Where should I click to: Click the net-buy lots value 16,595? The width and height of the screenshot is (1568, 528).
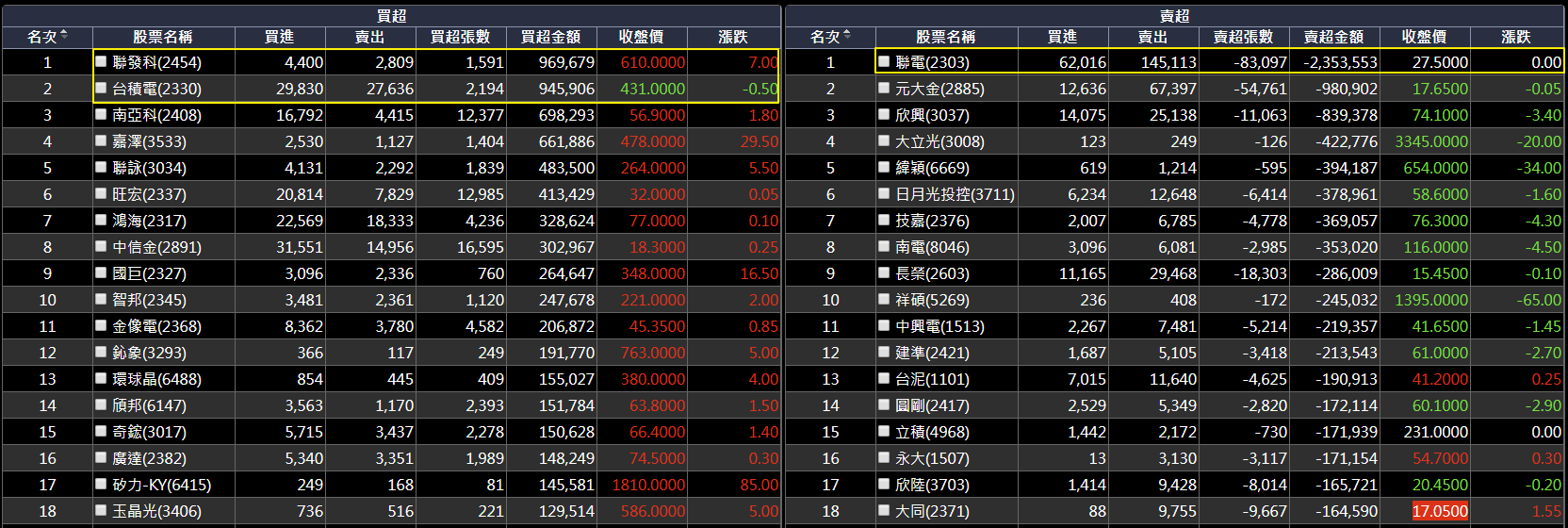(481, 247)
